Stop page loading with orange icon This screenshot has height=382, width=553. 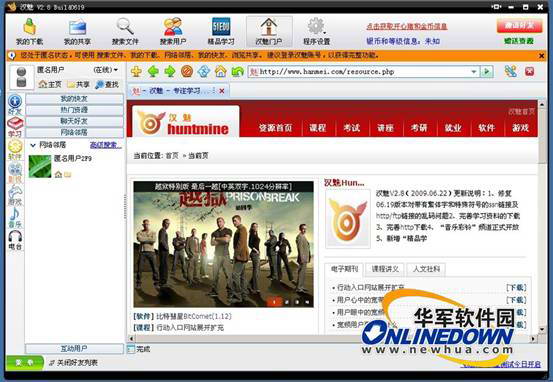187,72
